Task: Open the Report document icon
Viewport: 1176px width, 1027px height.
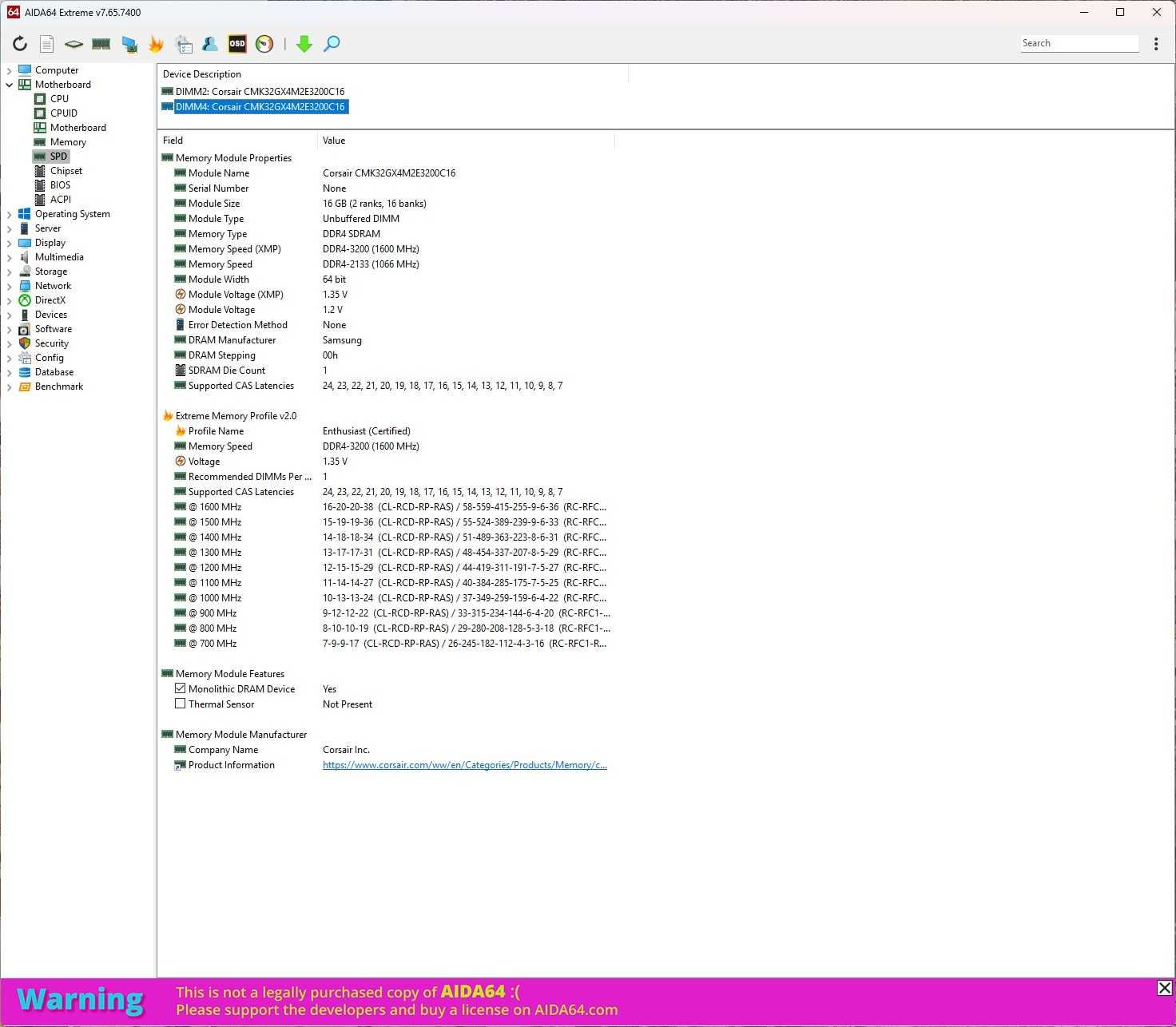Action: point(47,44)
